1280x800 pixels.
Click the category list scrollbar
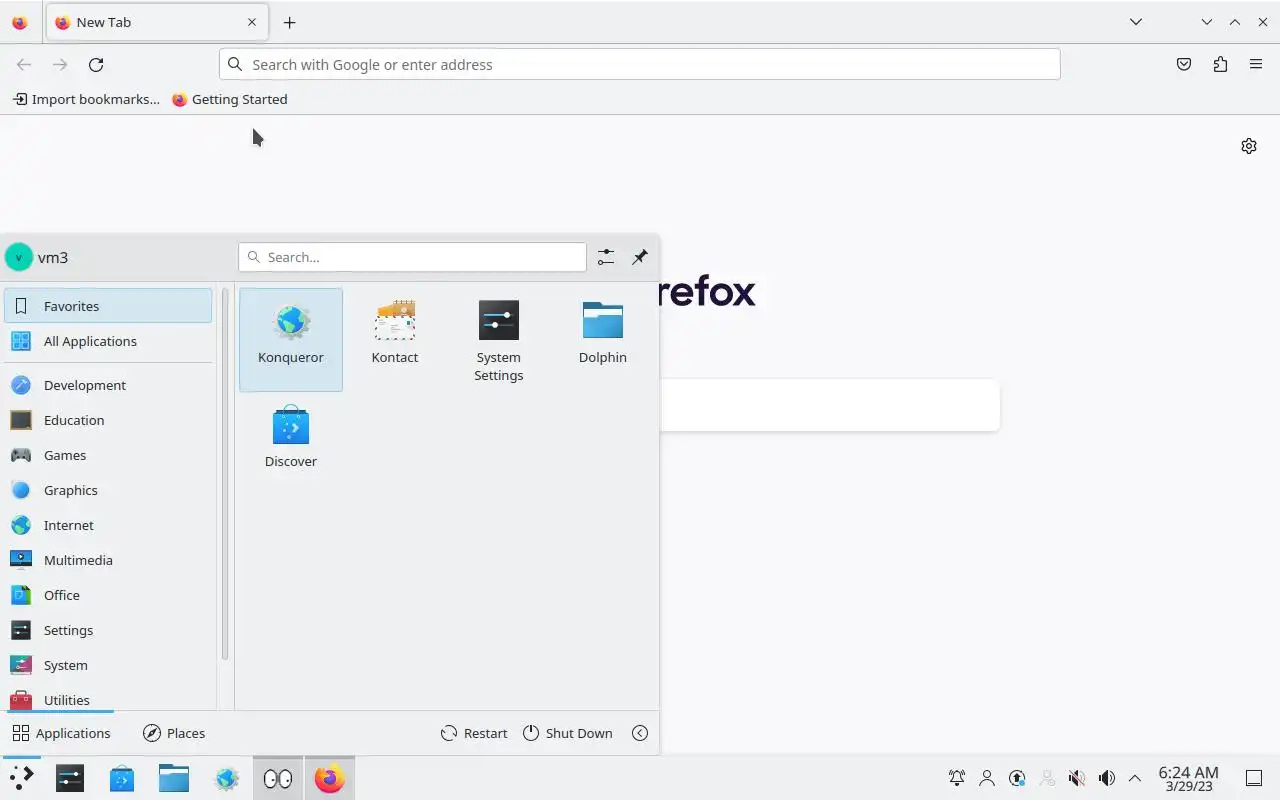pos(225,475)
